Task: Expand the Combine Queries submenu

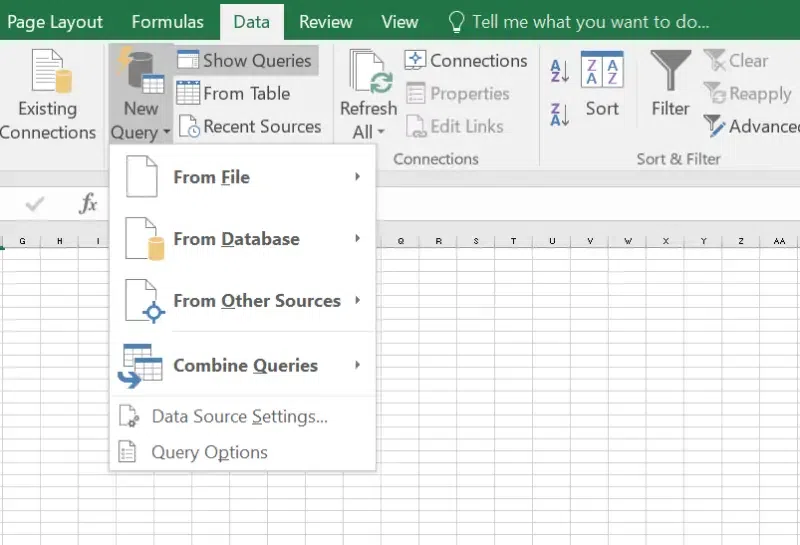Action: (243, 365)
